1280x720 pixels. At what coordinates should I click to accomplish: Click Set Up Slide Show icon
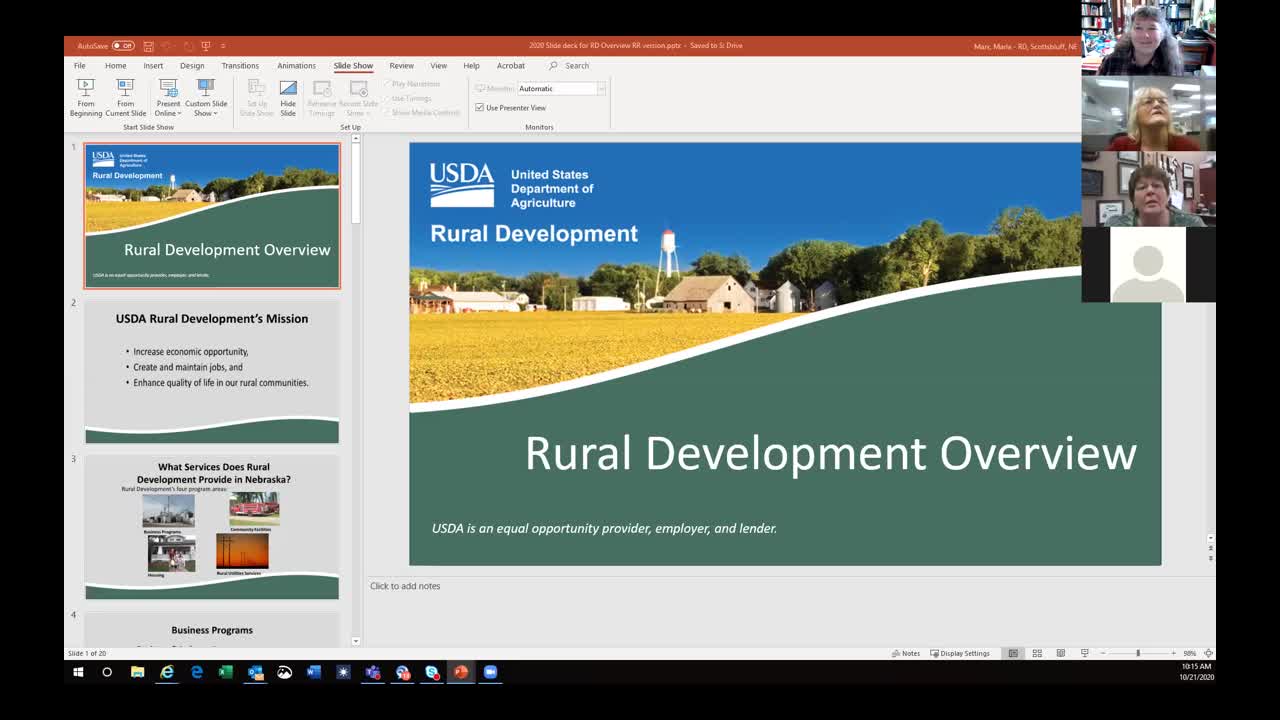click(x=257, y=97)
